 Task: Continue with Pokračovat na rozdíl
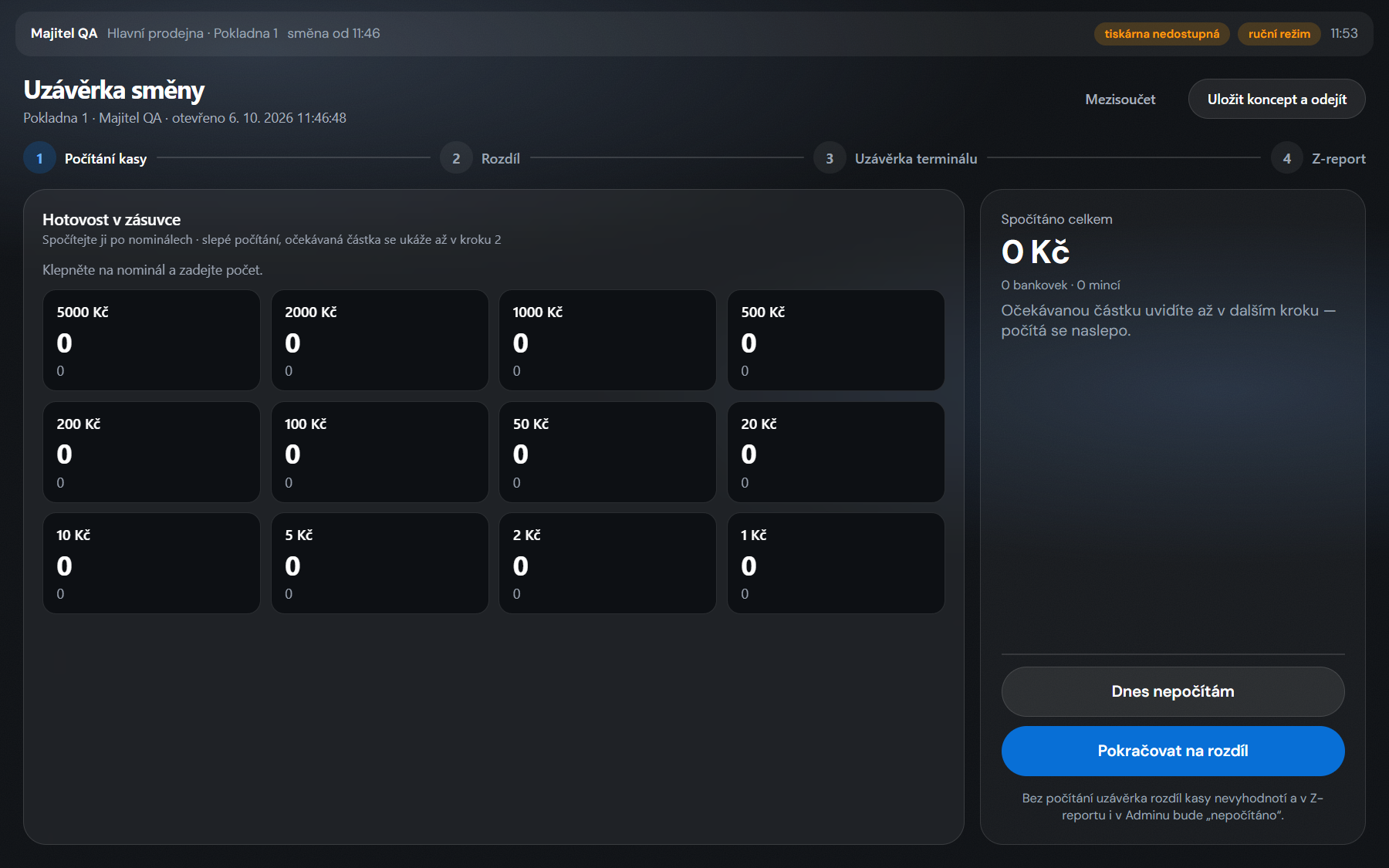(1173, 751)
